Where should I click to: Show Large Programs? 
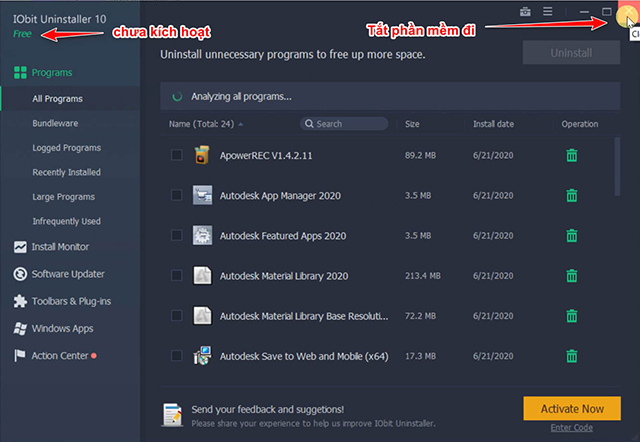click(x=63, y=197)
